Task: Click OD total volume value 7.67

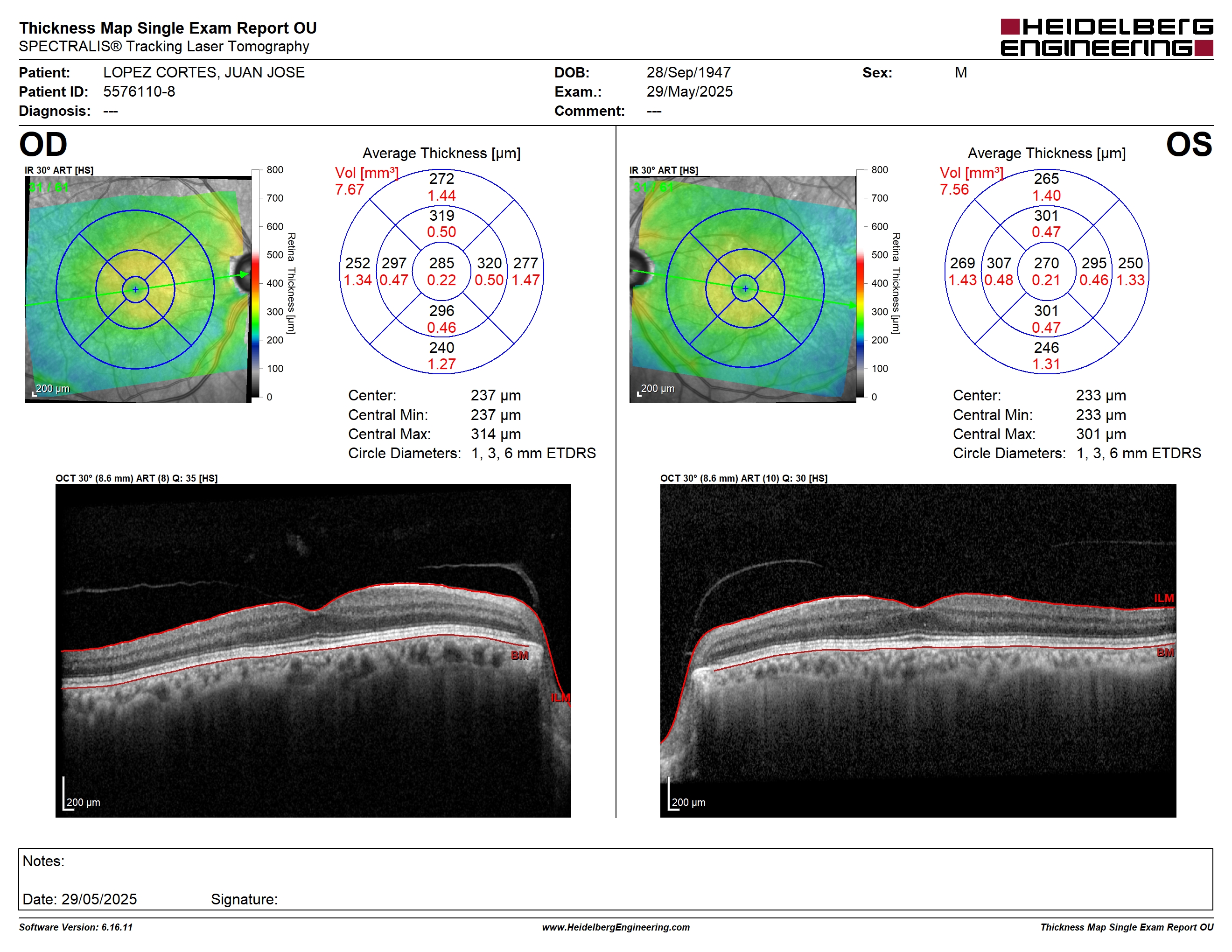Action: click(349, 189)
